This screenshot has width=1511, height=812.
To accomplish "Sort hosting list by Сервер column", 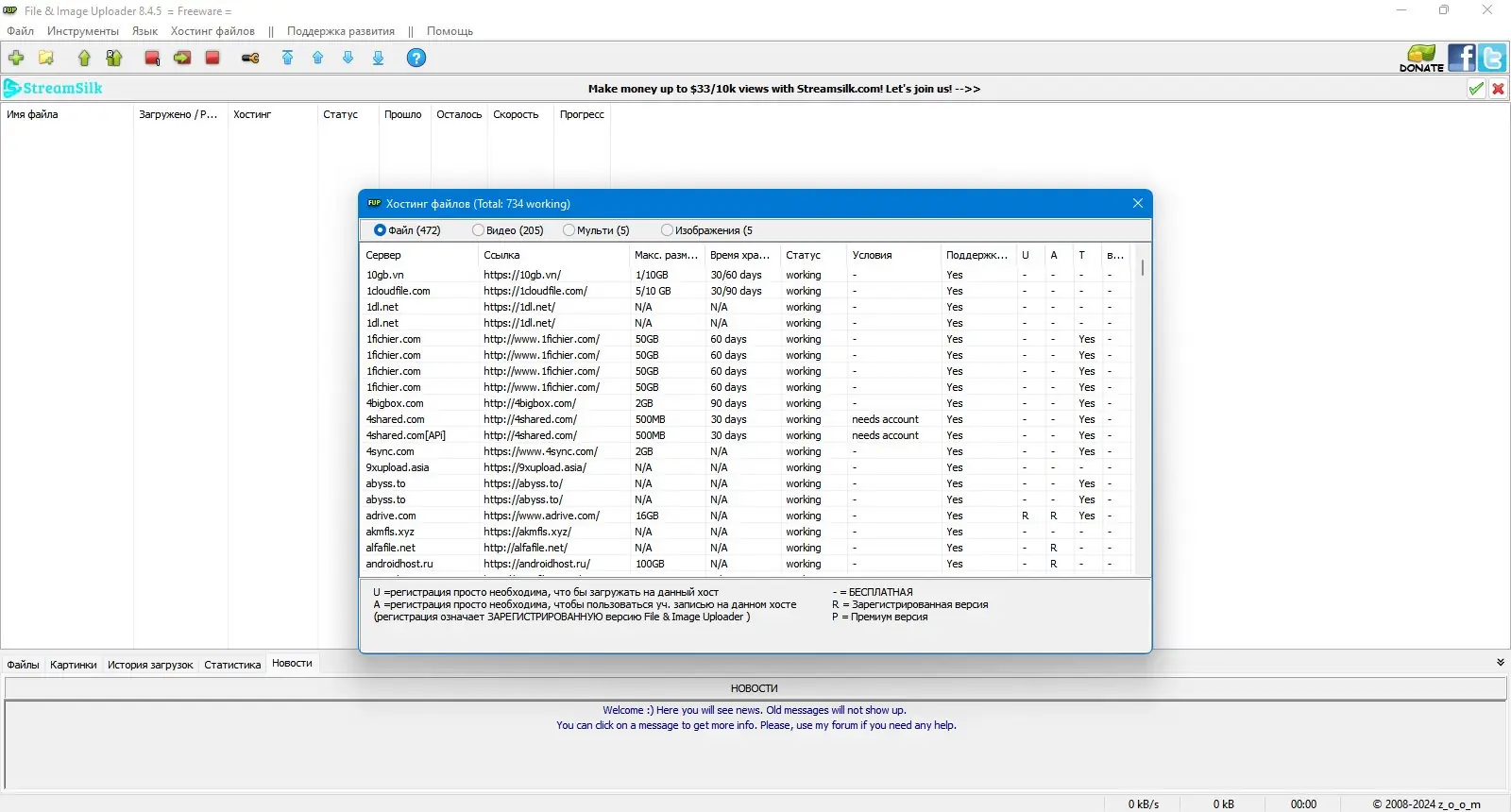I will (x=419, y=255).
